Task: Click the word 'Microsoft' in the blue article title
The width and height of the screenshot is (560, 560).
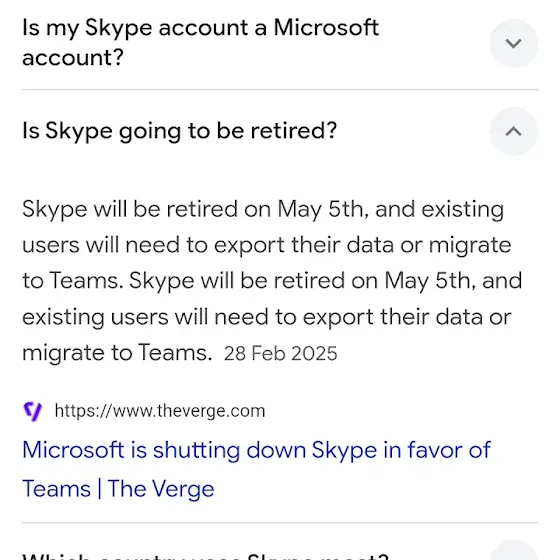Action: 73,449
